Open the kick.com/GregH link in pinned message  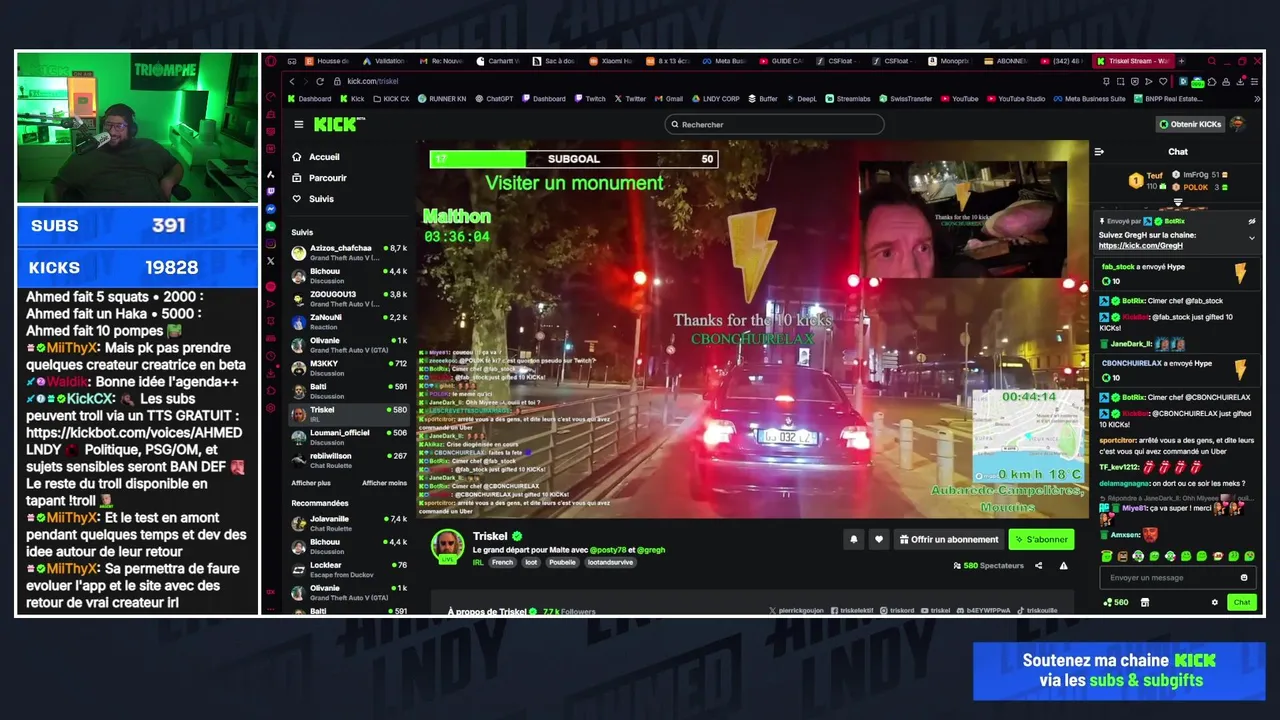[x=1140, y=245]
